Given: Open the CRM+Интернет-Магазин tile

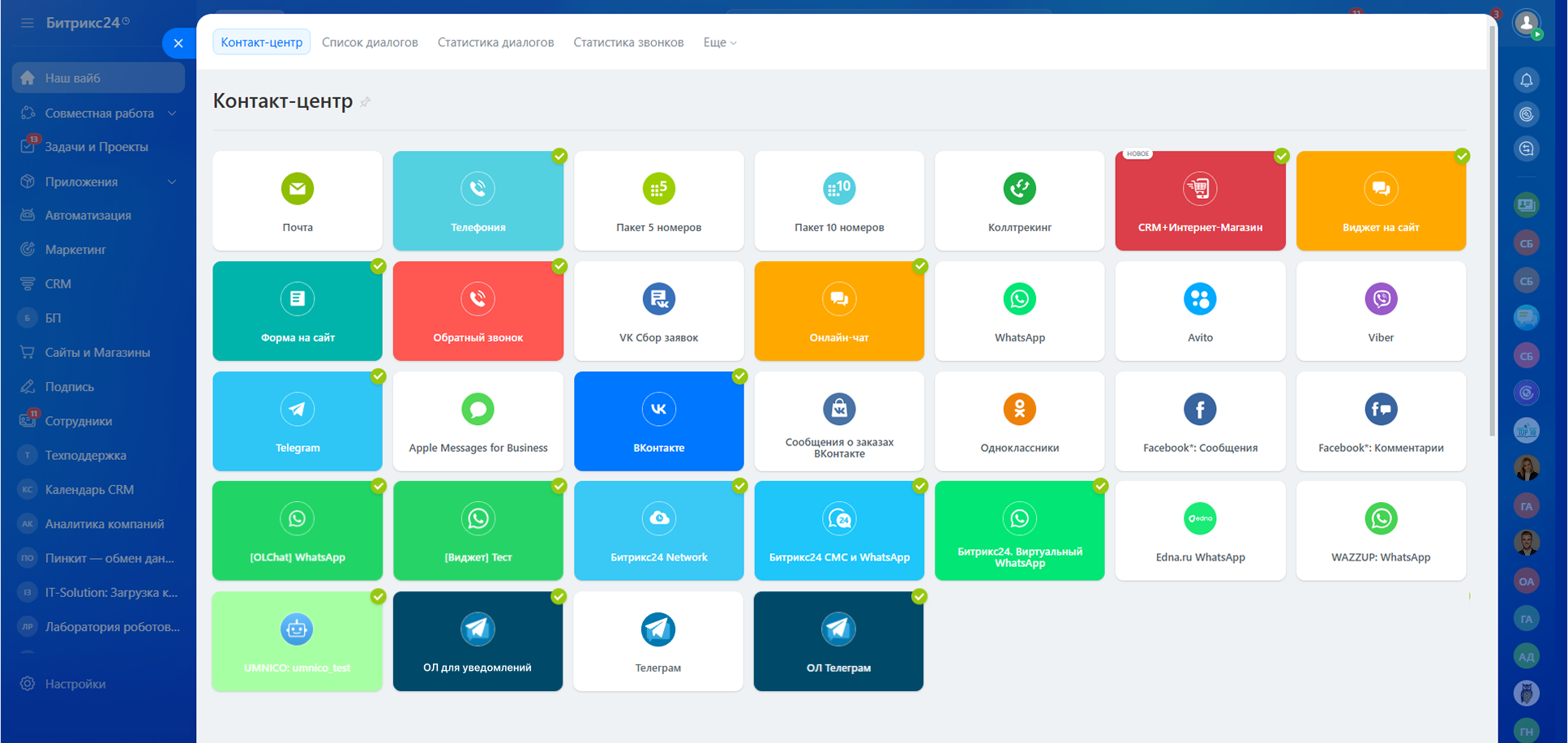Looking at the screenshot, I should pos(1201,200).
